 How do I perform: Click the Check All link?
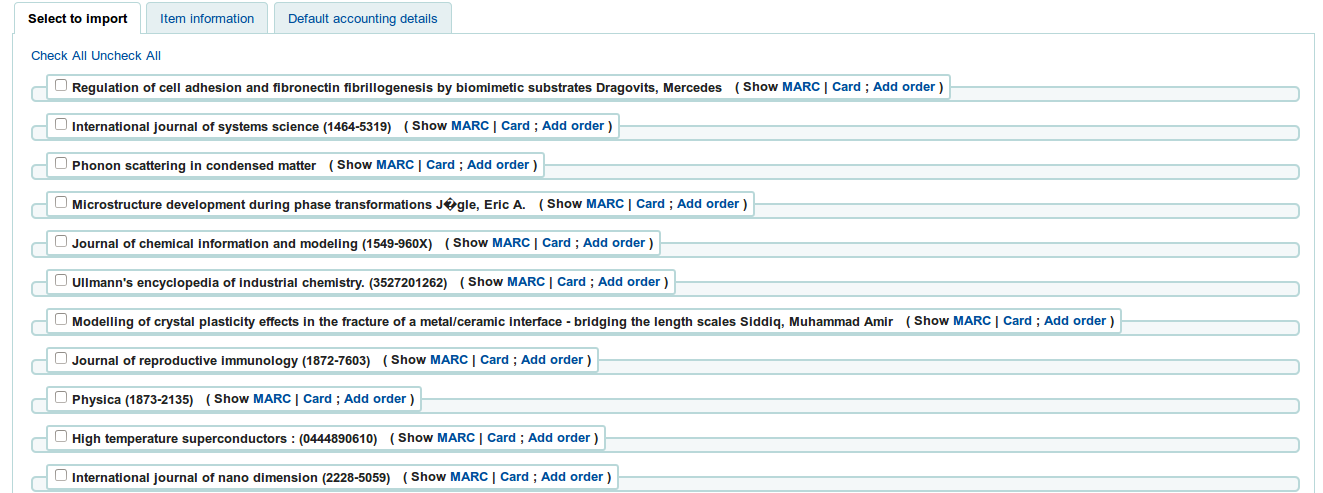pyautogui.click(x=59, y=56)
